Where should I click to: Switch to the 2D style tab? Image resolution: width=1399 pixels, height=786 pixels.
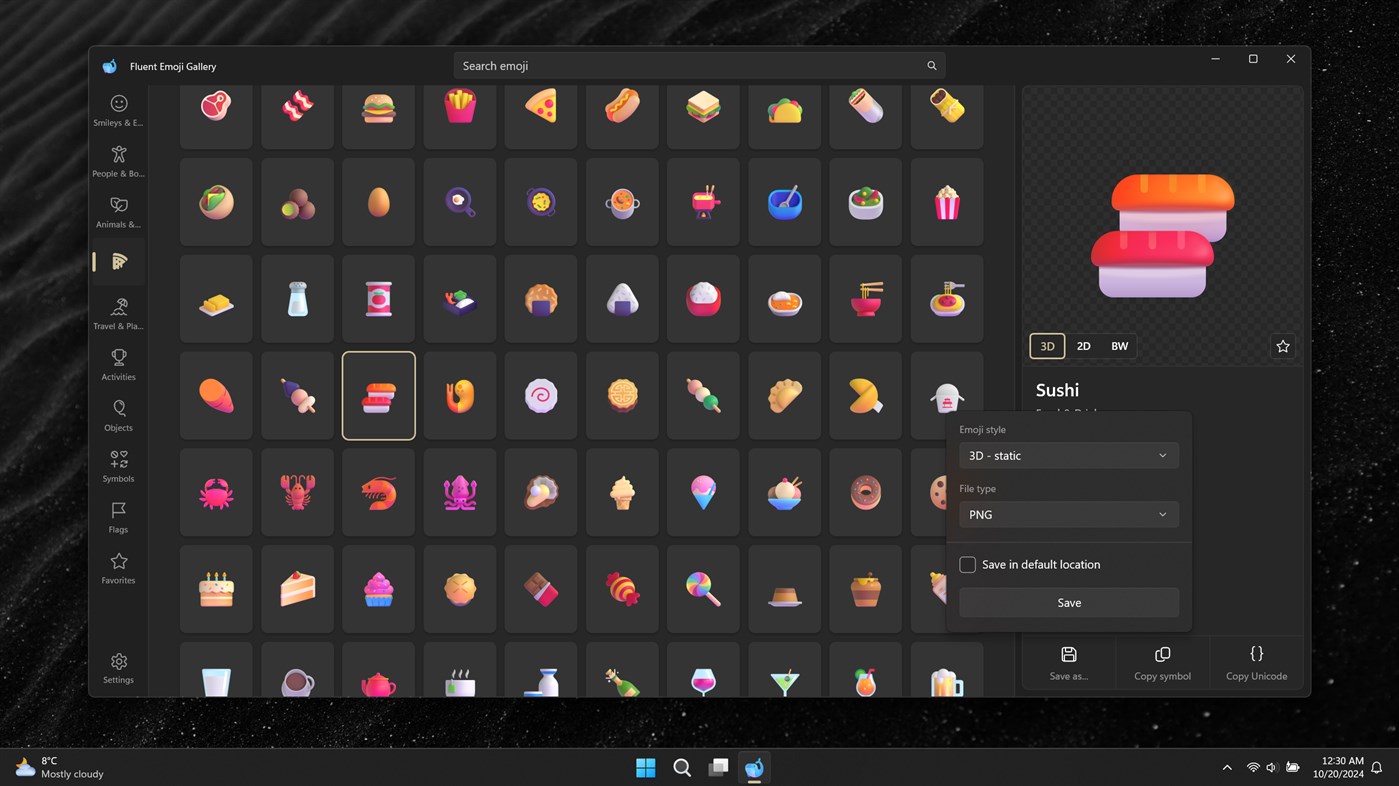1084,346
